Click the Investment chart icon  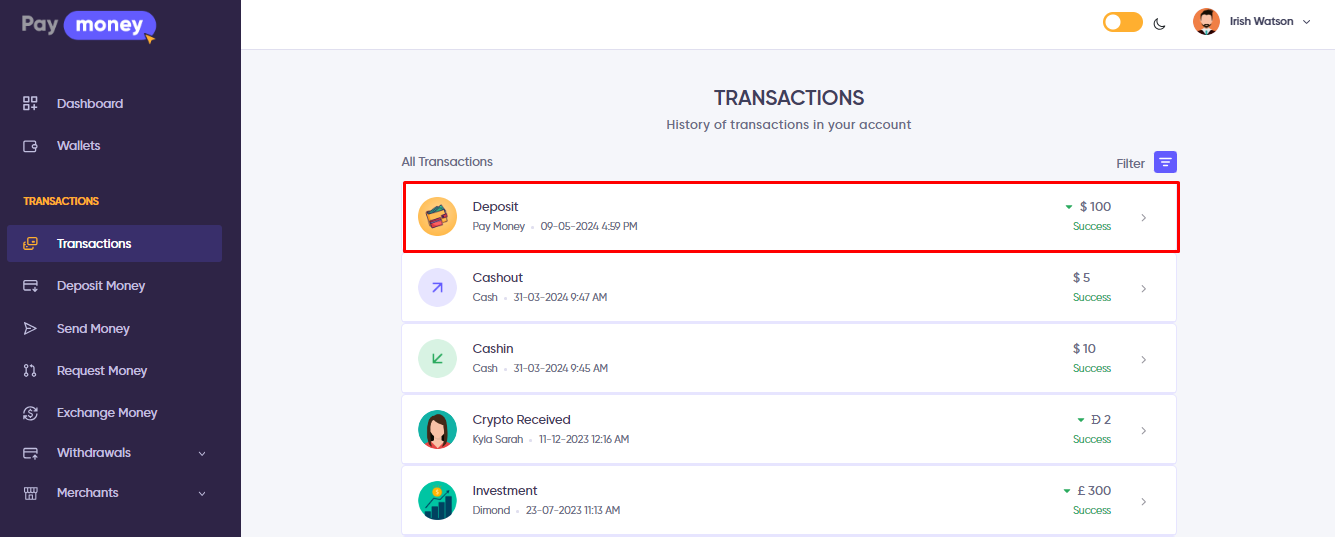coord(437,501)
